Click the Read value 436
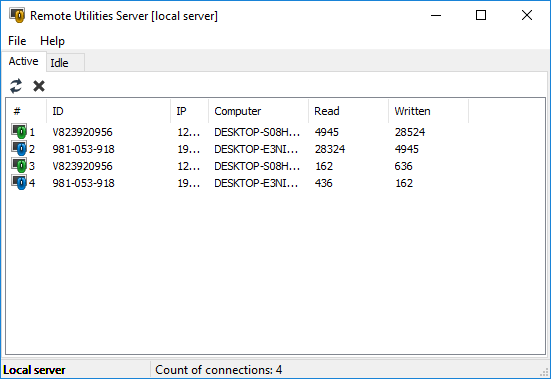The width and height of the screenshot is (551, 379). coord(323,183)
